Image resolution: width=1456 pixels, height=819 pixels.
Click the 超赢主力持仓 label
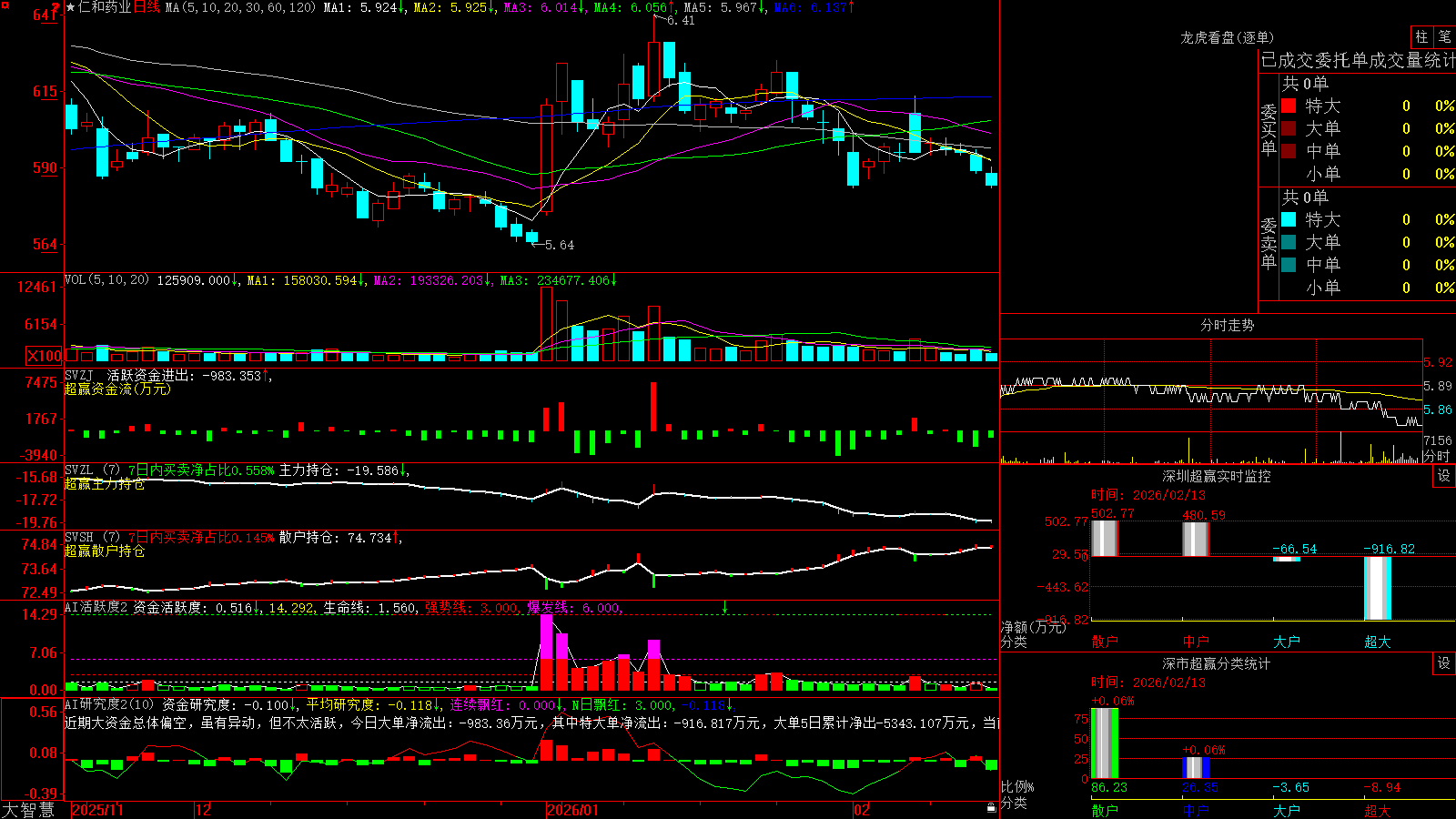click(x=105, y=484)
